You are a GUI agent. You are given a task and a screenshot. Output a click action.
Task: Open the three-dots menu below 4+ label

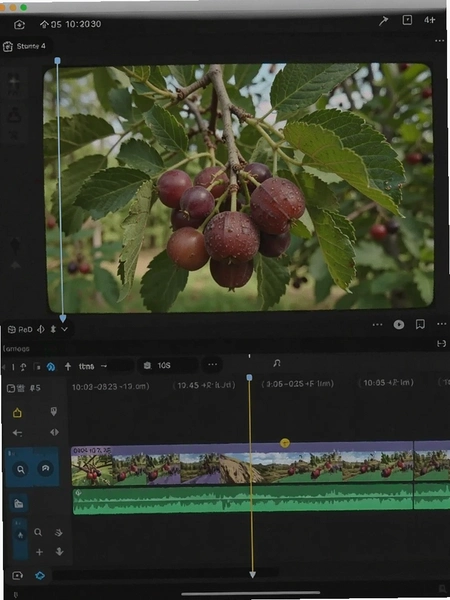pyautogui.click(x=440, y=41)
